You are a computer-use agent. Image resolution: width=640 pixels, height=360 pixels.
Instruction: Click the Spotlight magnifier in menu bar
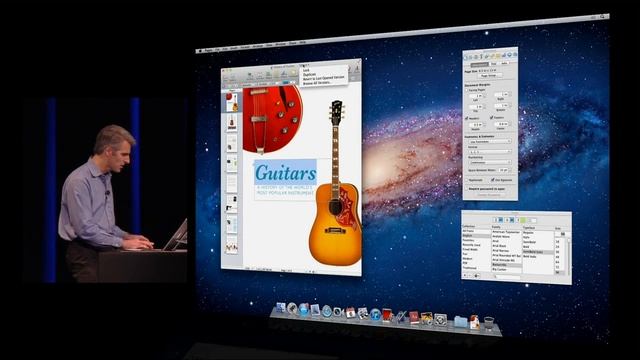(602, 17)
